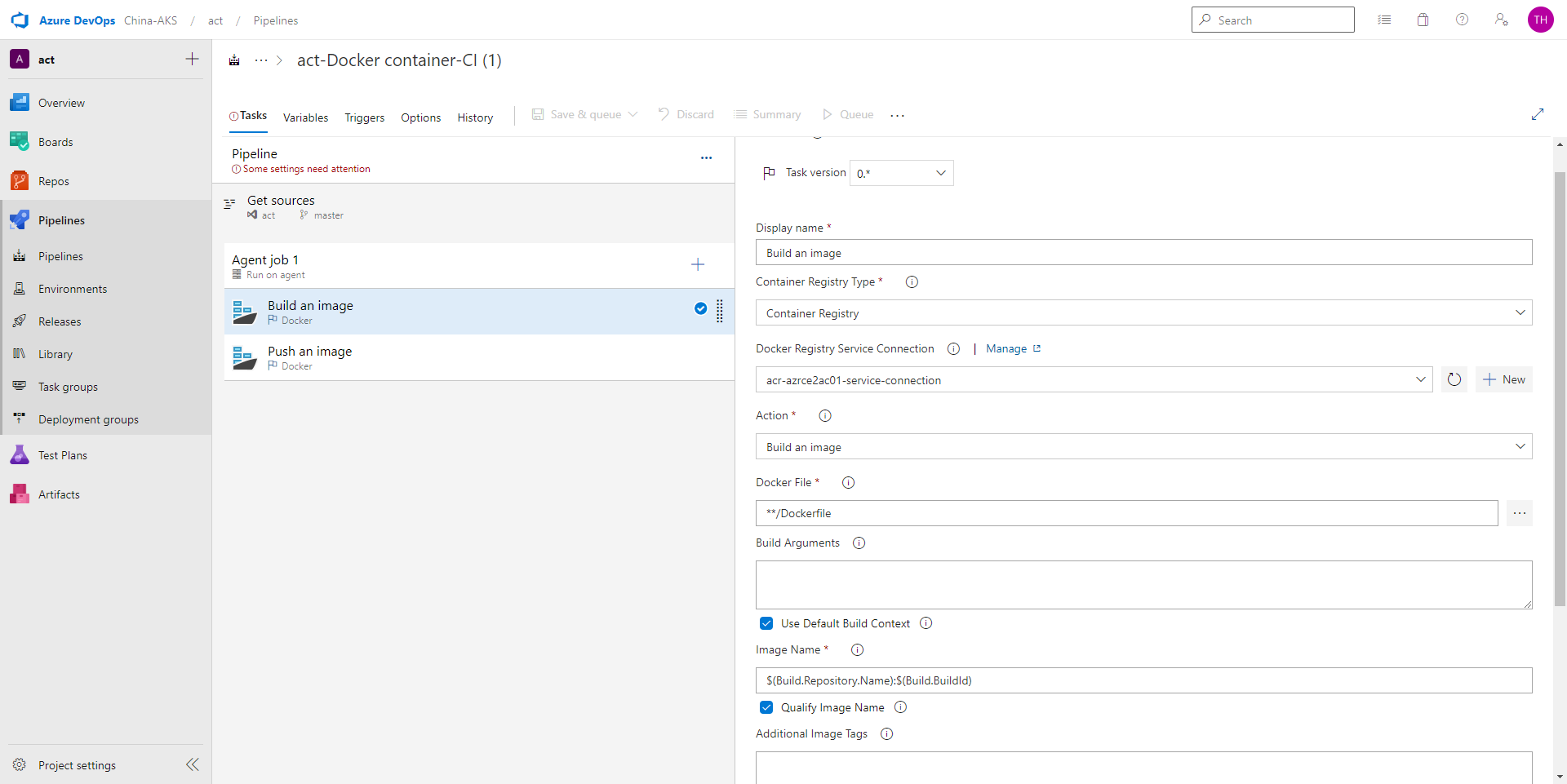
Task: Expand breadcrumb ellipsis before pipeline name
Action: (x=261, y=60)
